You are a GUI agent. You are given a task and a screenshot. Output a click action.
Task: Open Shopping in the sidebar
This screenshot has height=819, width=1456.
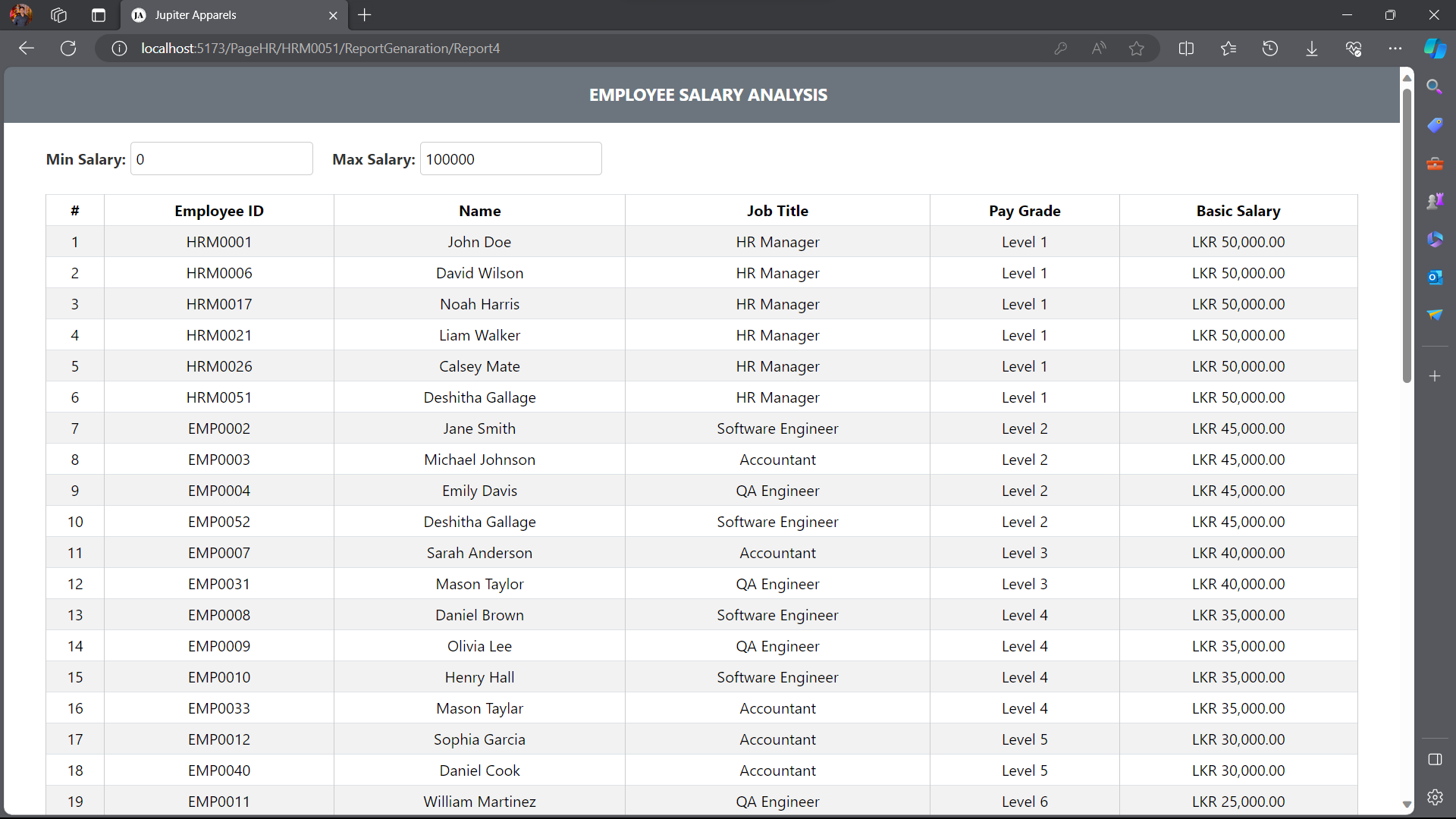pos(1435,124)
